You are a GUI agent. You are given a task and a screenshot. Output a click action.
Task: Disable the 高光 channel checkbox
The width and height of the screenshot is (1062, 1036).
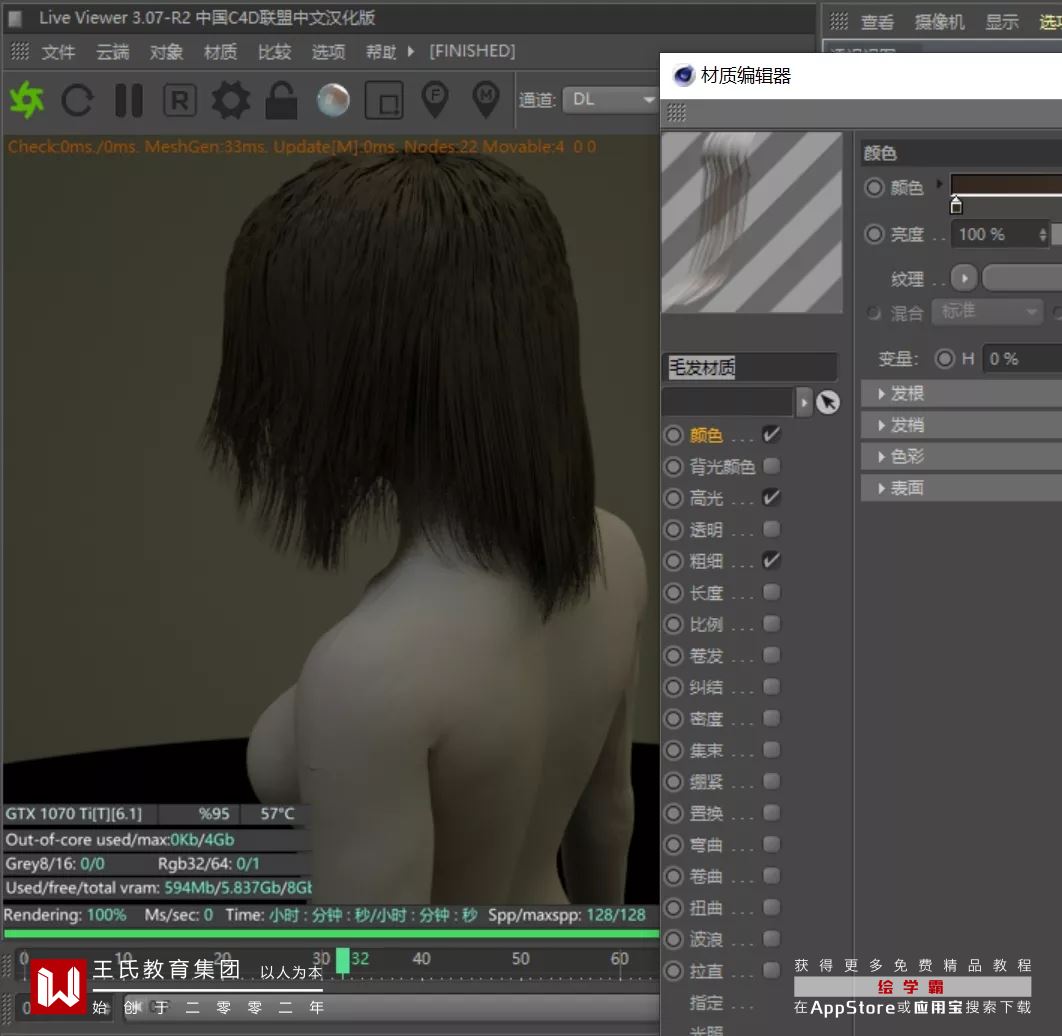click(771, 497)
